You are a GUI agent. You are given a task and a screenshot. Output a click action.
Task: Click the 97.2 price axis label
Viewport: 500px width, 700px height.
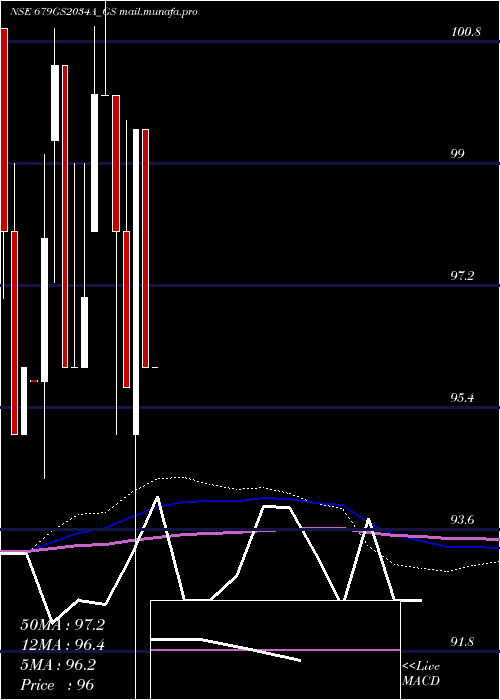coord(462,275)
